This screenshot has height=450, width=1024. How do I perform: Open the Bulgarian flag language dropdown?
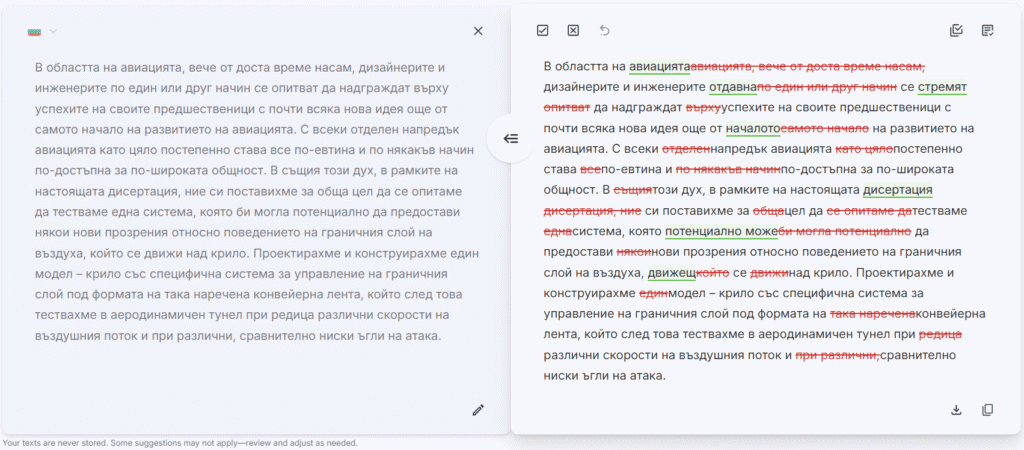[43, 31]
